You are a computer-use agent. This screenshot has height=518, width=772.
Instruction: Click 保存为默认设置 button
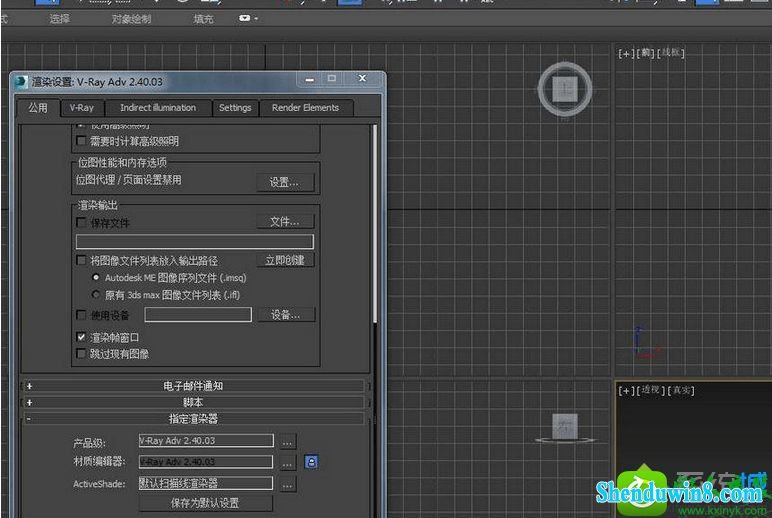(205, 503)
